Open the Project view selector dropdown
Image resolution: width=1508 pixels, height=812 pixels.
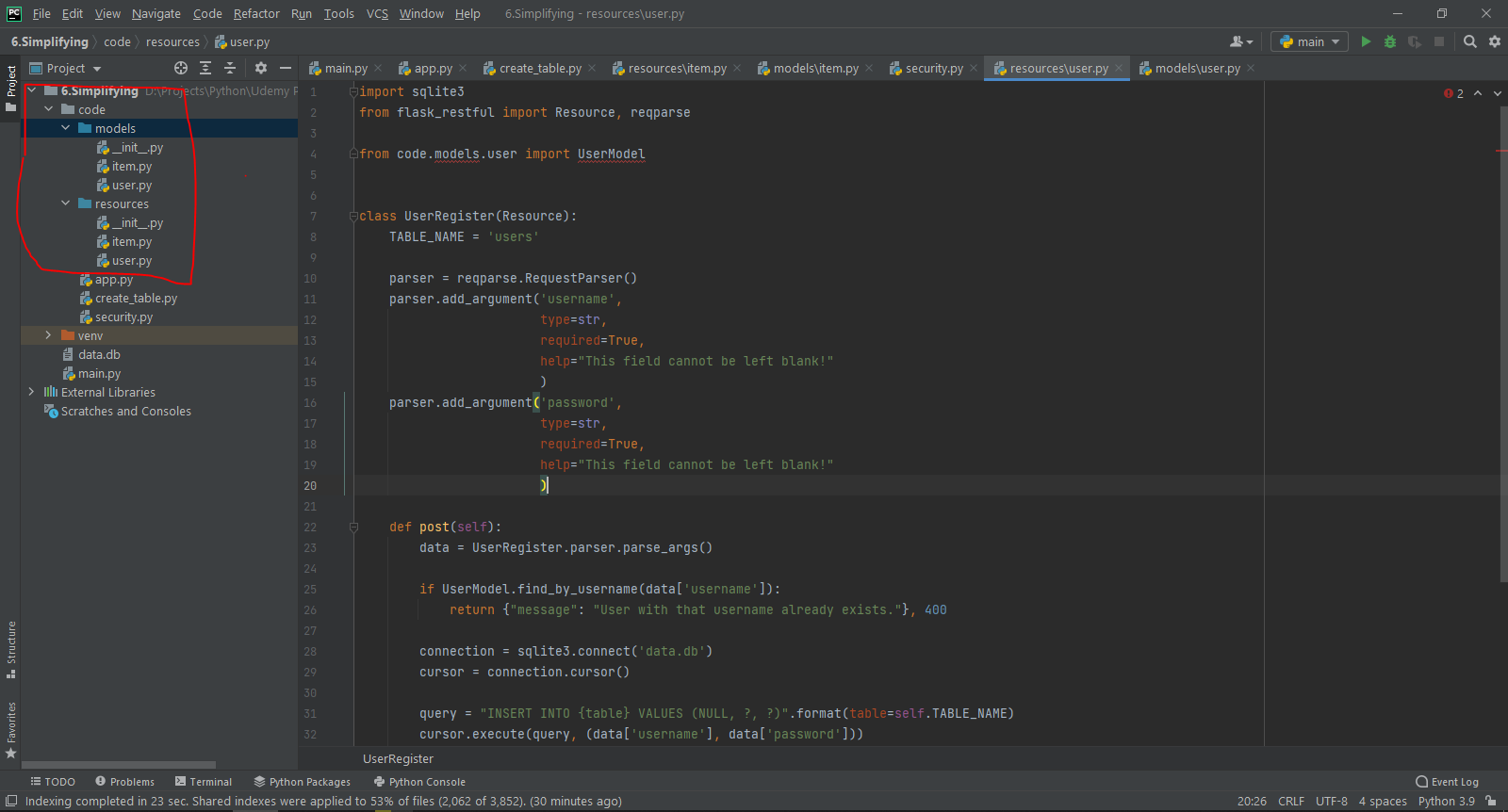pos(65,68)
